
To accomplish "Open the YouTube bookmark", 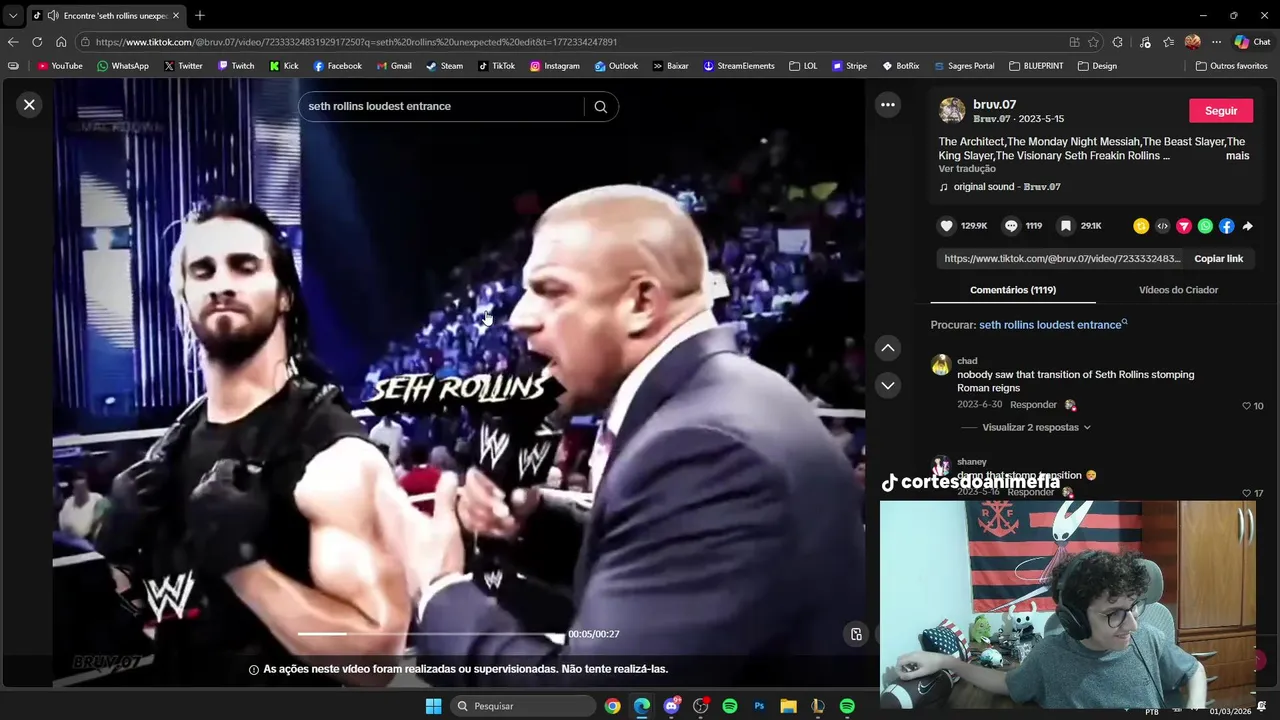I will pos(60,66).
